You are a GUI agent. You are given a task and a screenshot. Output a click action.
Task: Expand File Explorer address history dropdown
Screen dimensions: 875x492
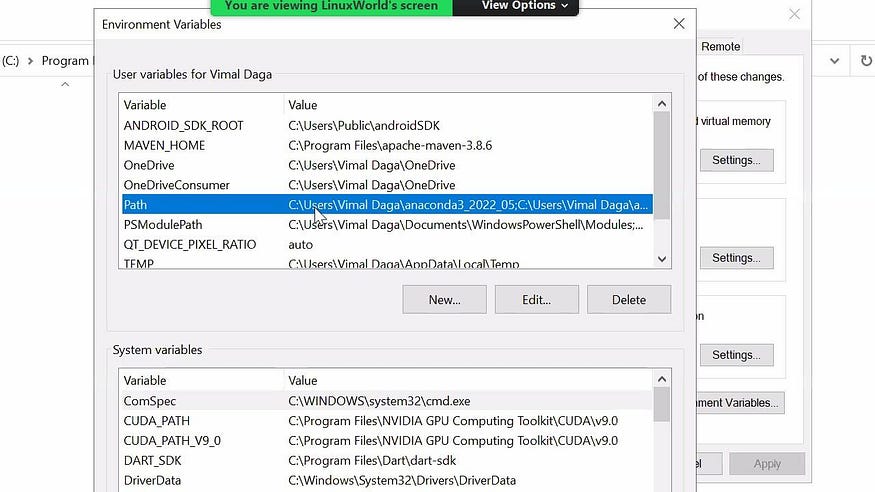(x=834, y=61)
